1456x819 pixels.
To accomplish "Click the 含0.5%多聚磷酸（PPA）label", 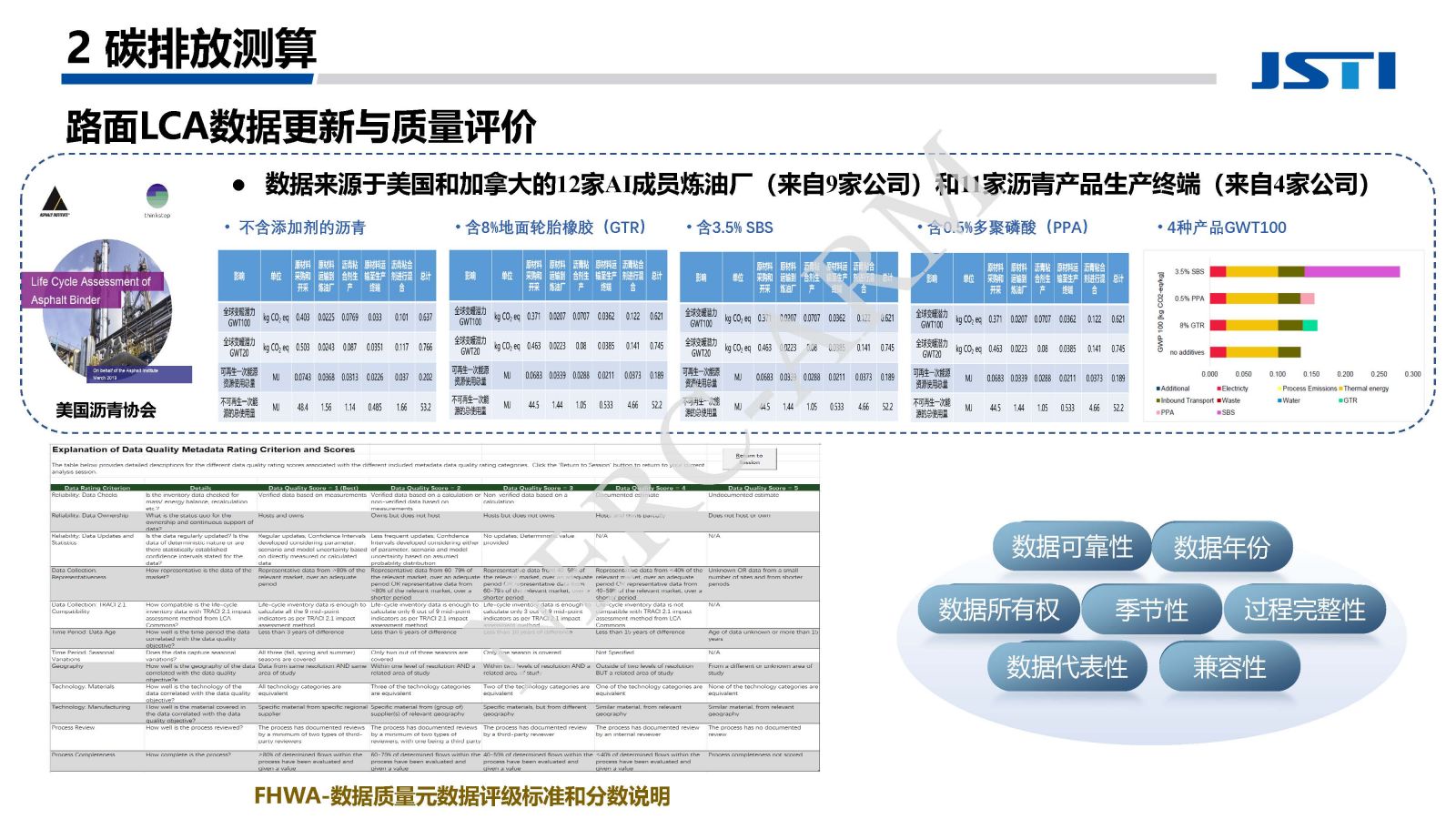I will click(x=1008, y=227).
